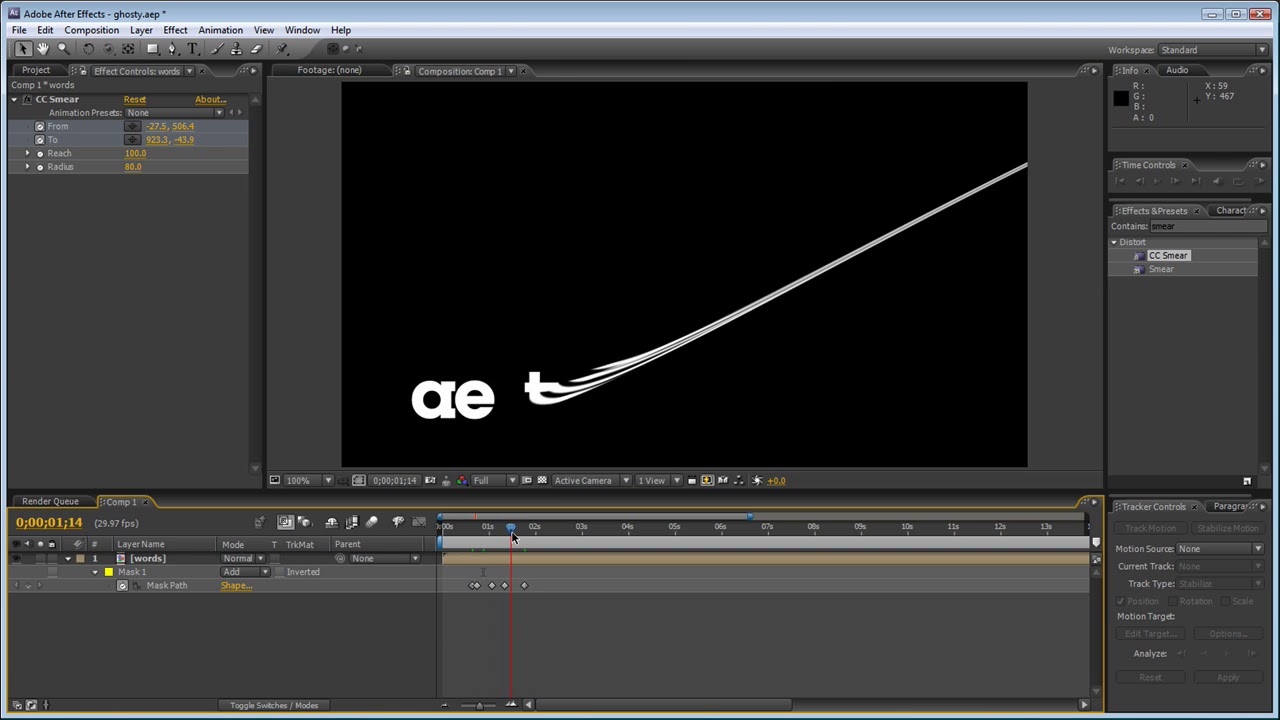This screenshot has height=720, width=1280.
Task: Click the About link for CC Smear
Action: [211, 99]
